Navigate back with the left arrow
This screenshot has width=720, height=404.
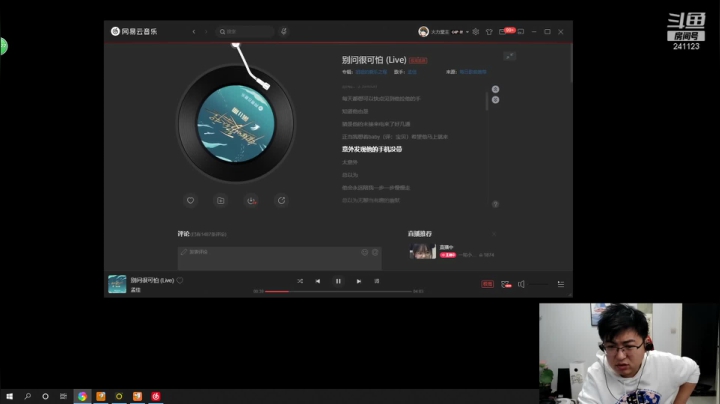(194, 32)
